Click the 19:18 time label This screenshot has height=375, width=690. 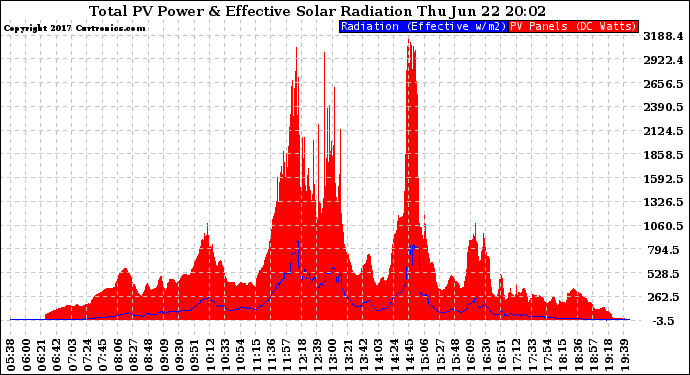pyautogui.click(x=608, y=355)
